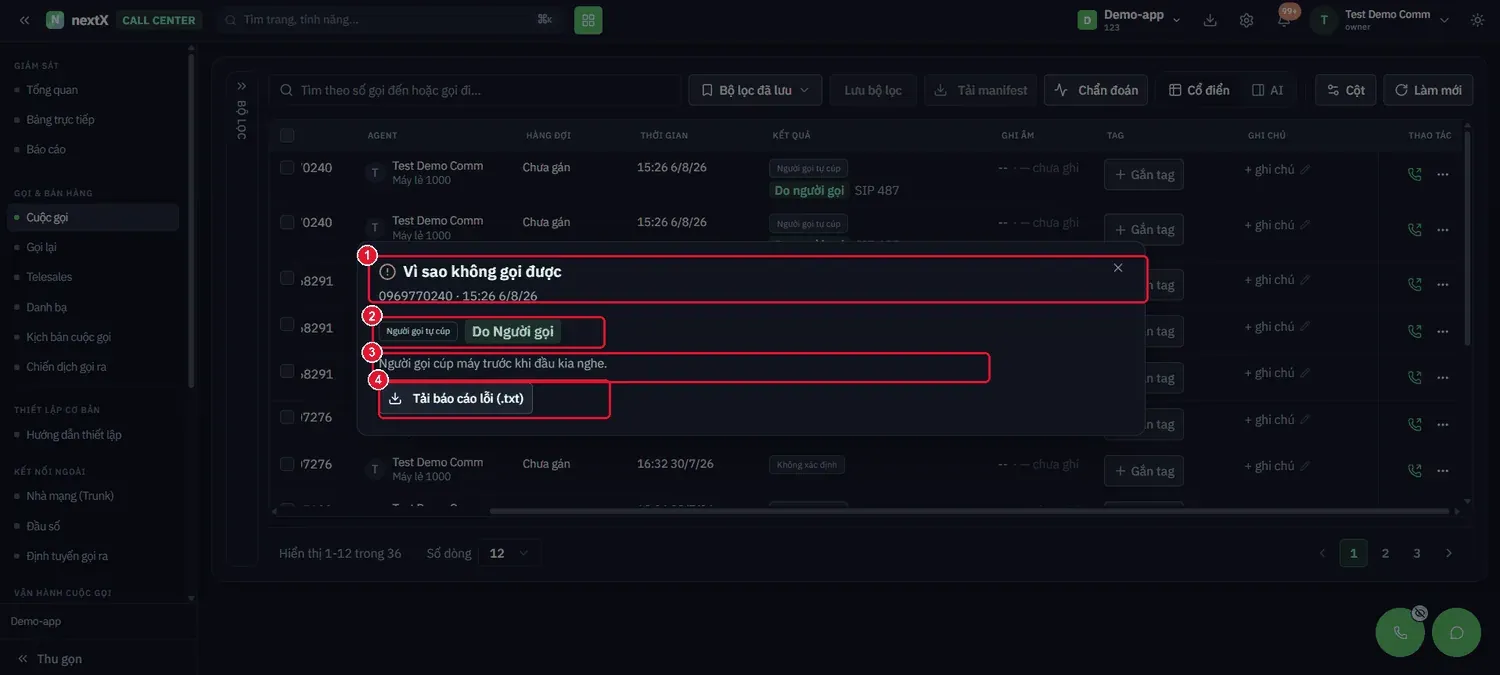Focus the call number search field

tap(475, 90)
